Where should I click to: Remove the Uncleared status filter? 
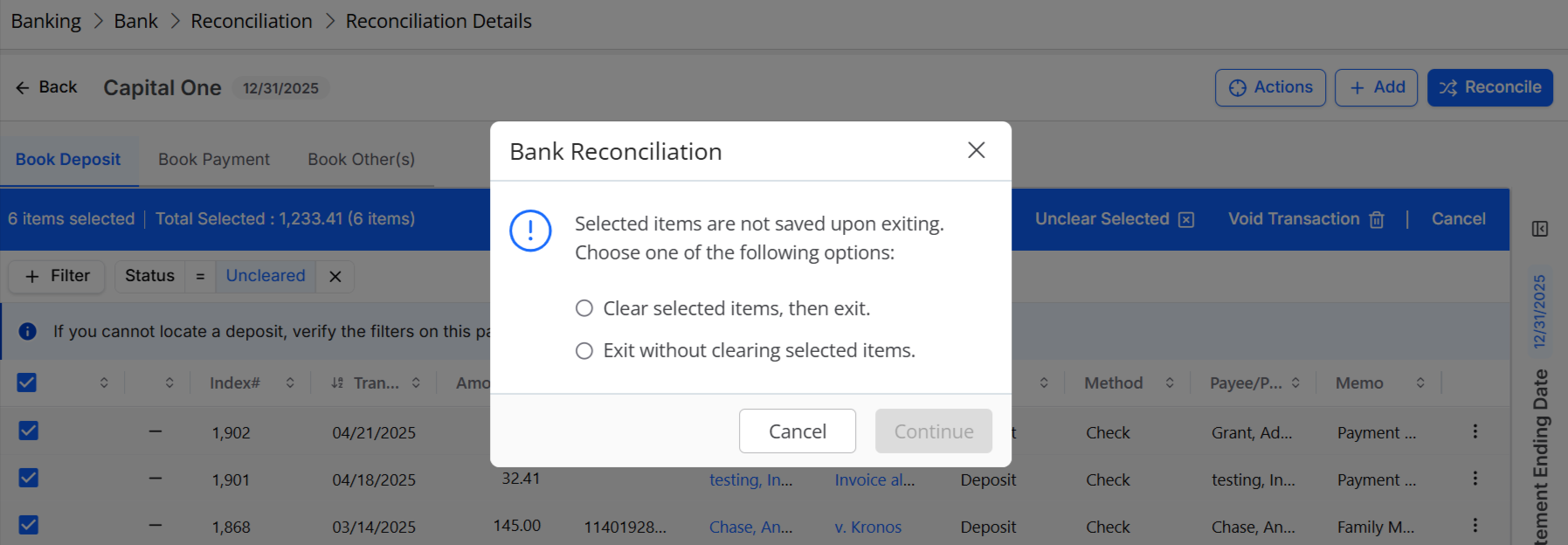click(x=335, y=276)
